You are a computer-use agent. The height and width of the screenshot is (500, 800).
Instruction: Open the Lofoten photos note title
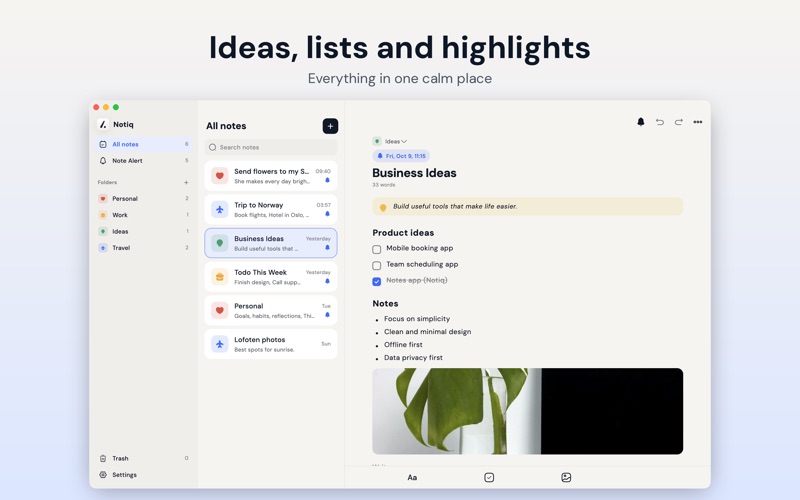(x=260, y=340)
